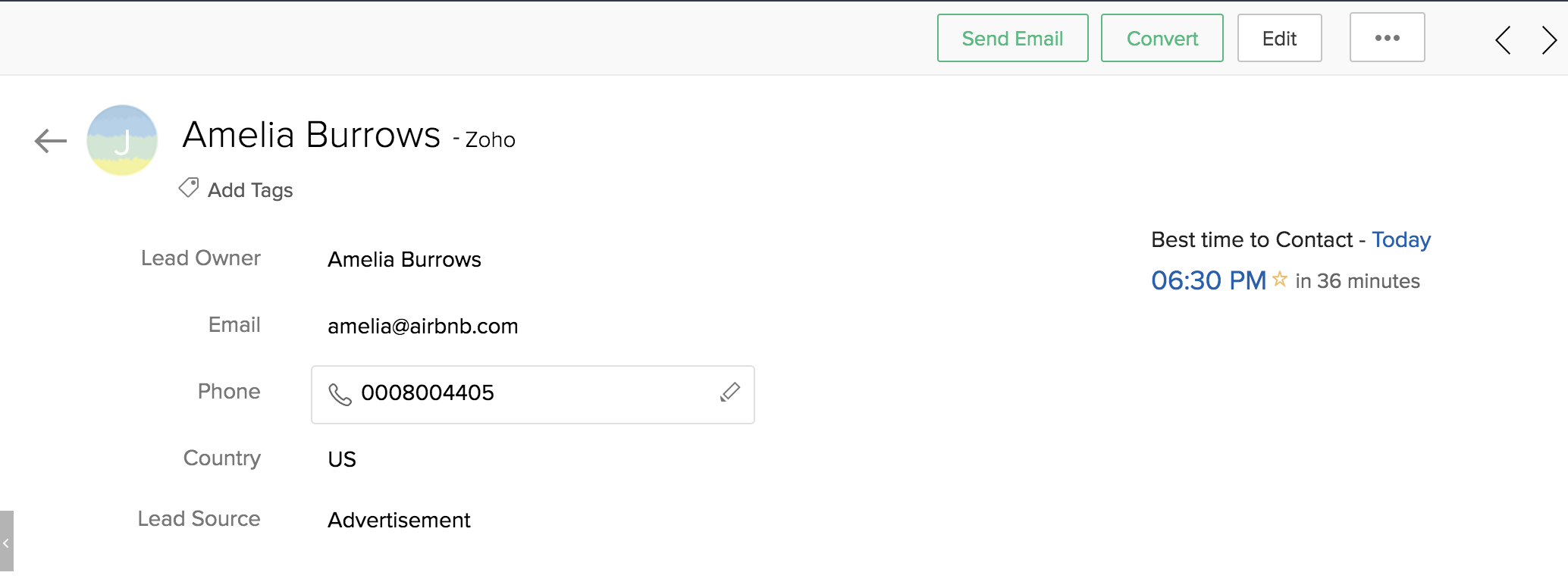Click the phone handset icon

pyautogui.click(x=340, y=394)
